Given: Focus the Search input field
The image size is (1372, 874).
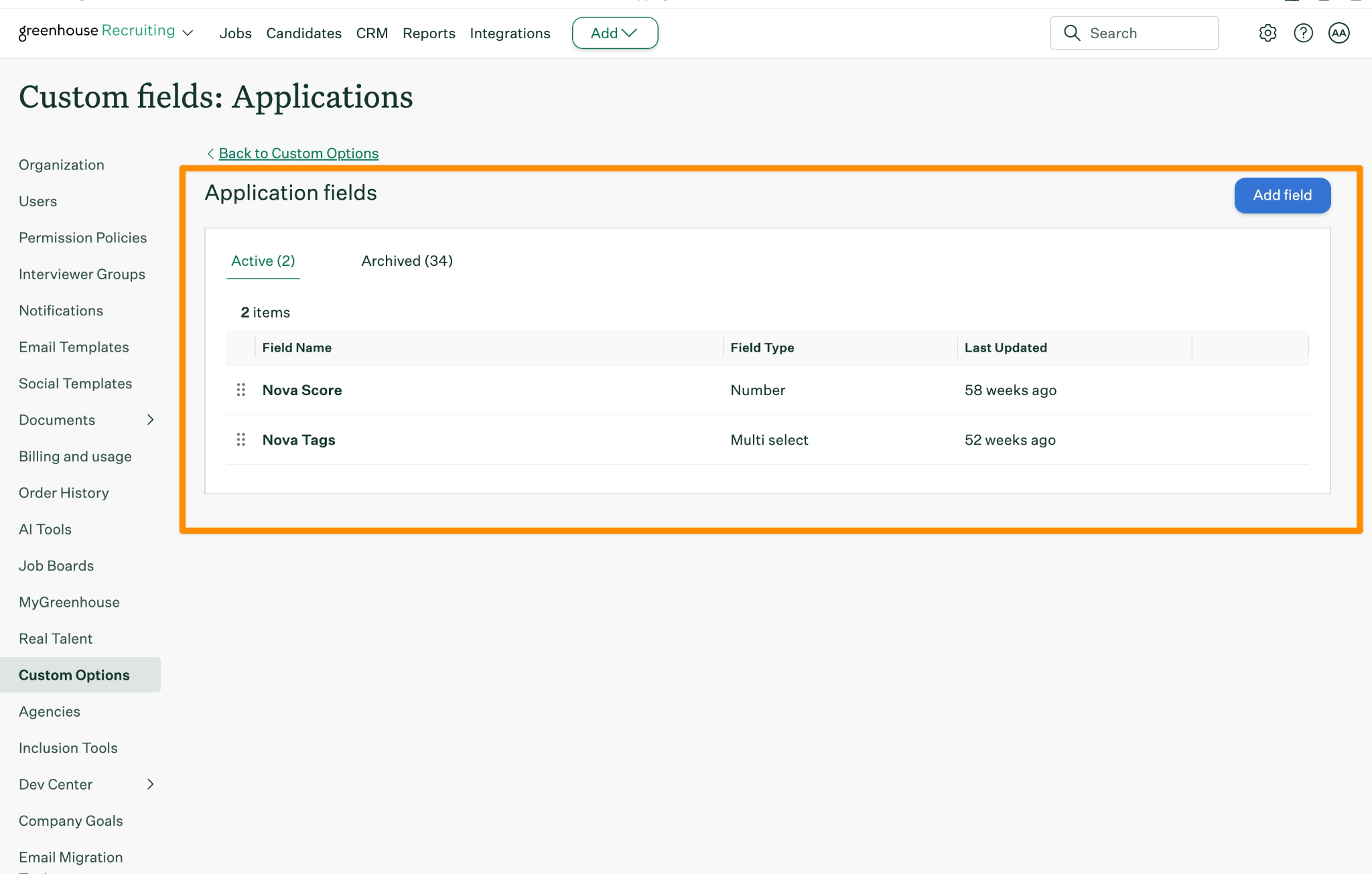Looking at the screenshot, I should point(1134,33).
